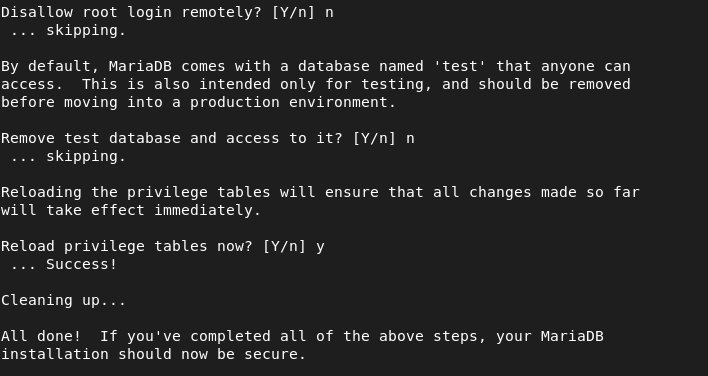Click the 'y' answer after reload privilege prompt
This screenshot has width=708, height=376.
[320, 247]
